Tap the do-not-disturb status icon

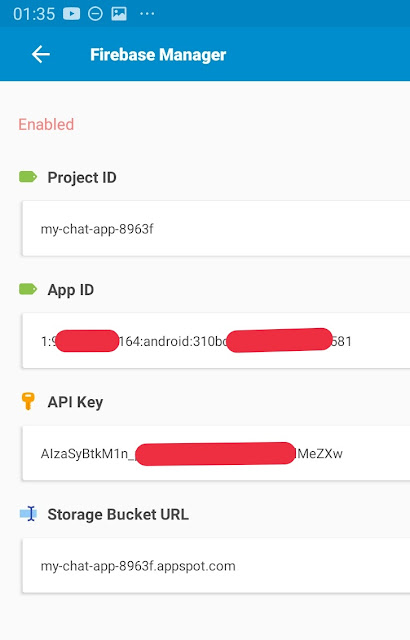click(95, 14)
